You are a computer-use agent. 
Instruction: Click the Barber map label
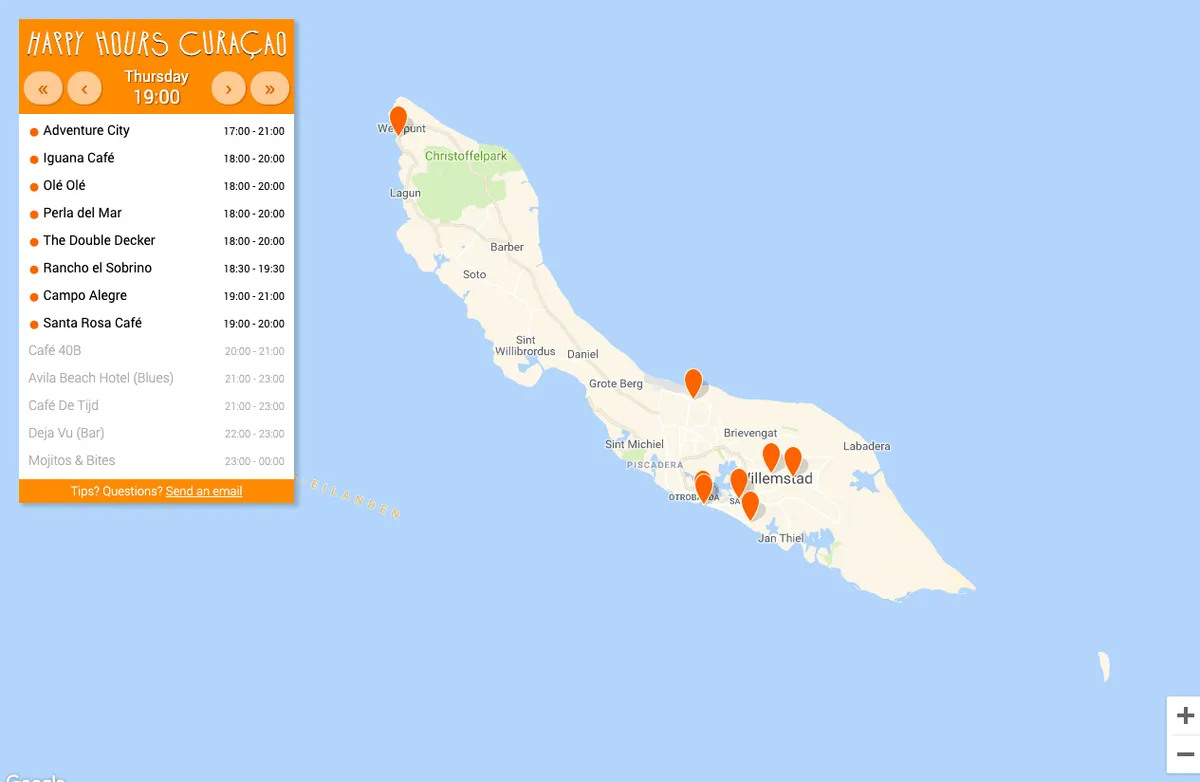tap(507, 247)
